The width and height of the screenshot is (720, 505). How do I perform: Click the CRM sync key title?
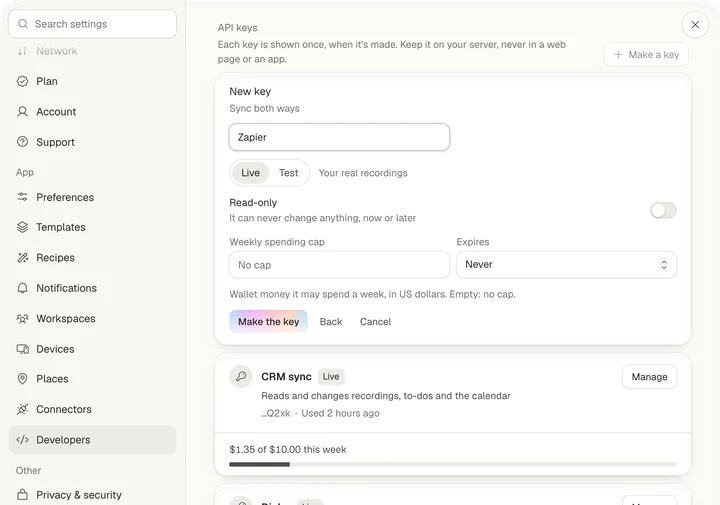[286, 377]
